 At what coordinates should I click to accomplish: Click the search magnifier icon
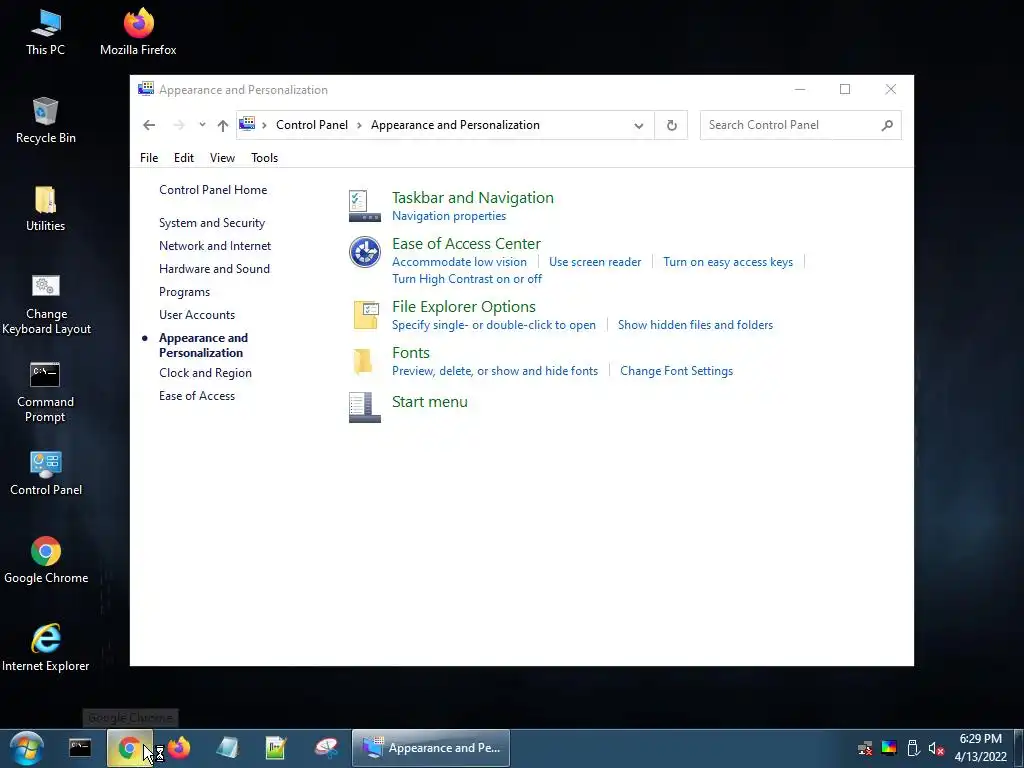click(886, 125)
